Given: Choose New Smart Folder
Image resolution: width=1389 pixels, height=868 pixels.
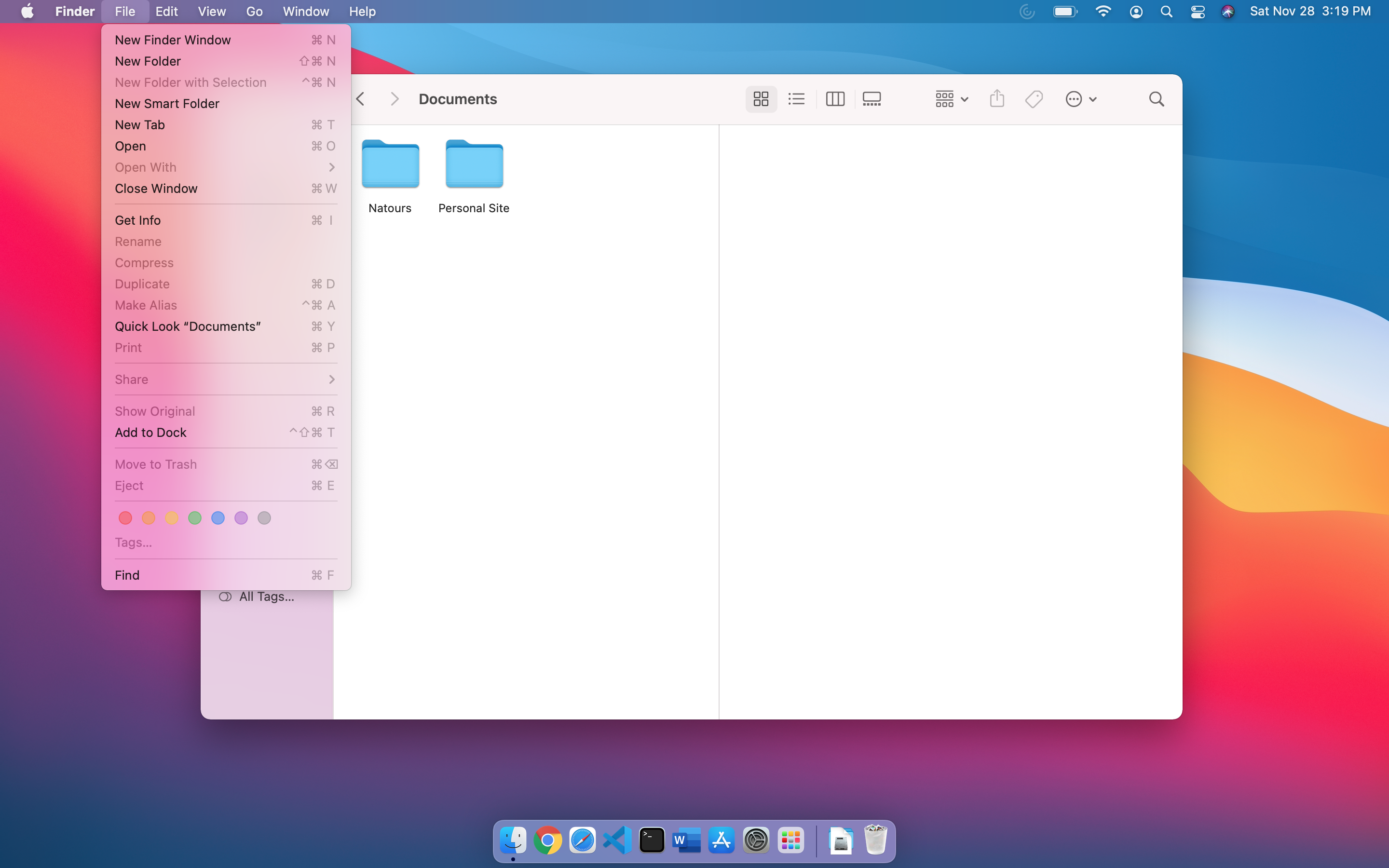Looking at the screenshot, I should tap(226, 103).
